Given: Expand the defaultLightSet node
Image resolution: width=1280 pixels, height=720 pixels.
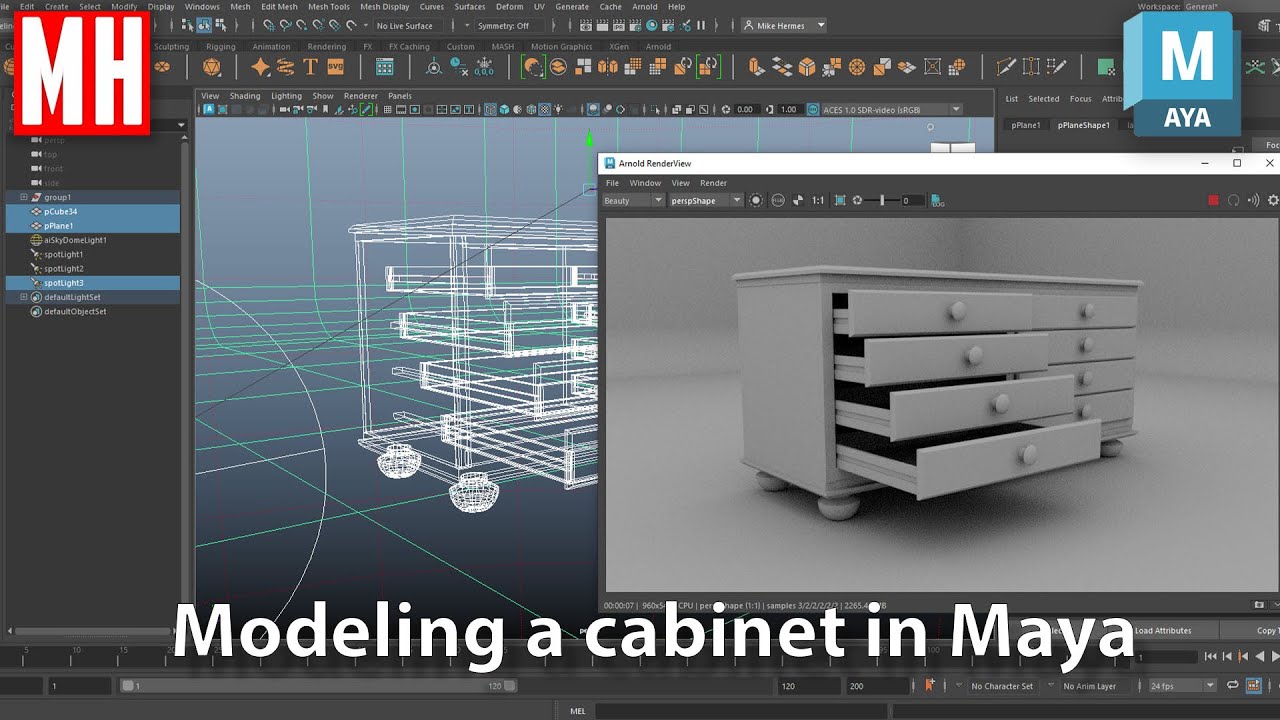Looking at the screenshot, I should [24, 297].
